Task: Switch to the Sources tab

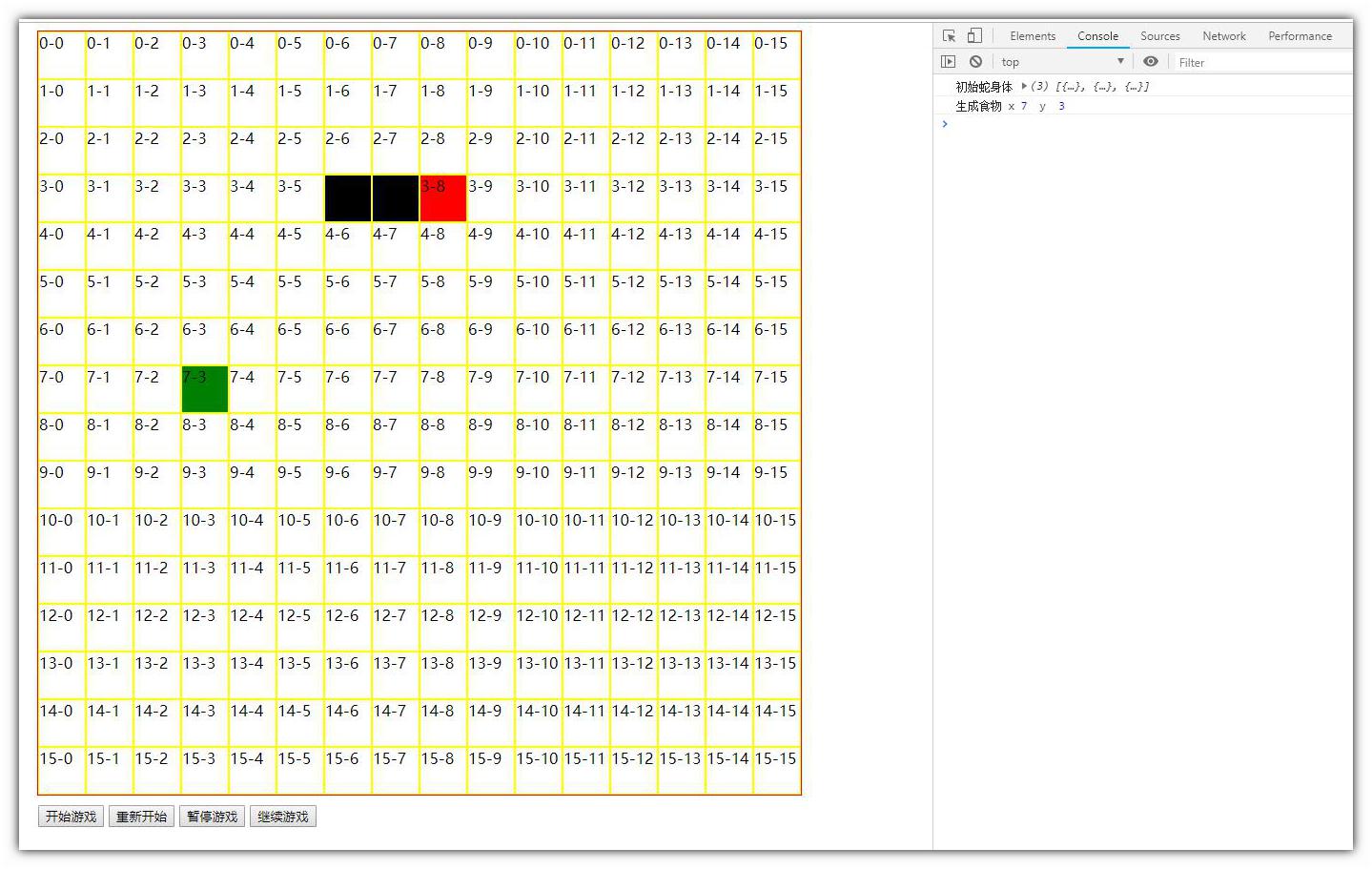Action: pyautogui.click(x=1159, y=36)
